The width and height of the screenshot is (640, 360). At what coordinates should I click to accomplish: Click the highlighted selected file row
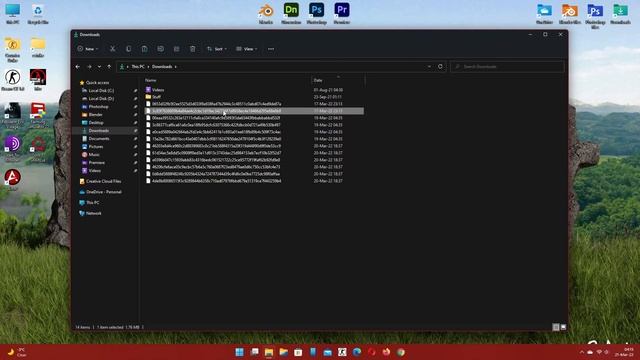254,111
